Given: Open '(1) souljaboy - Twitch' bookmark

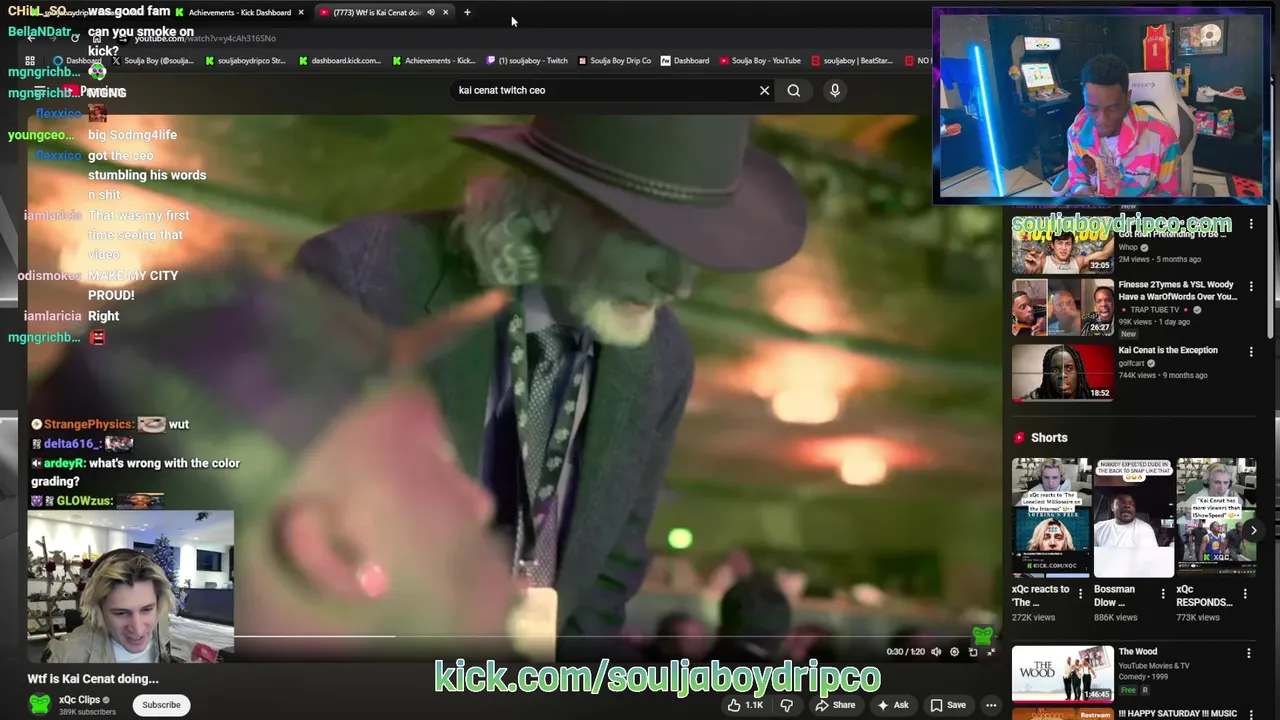Looking at the screenshot, I should point(527,60).
